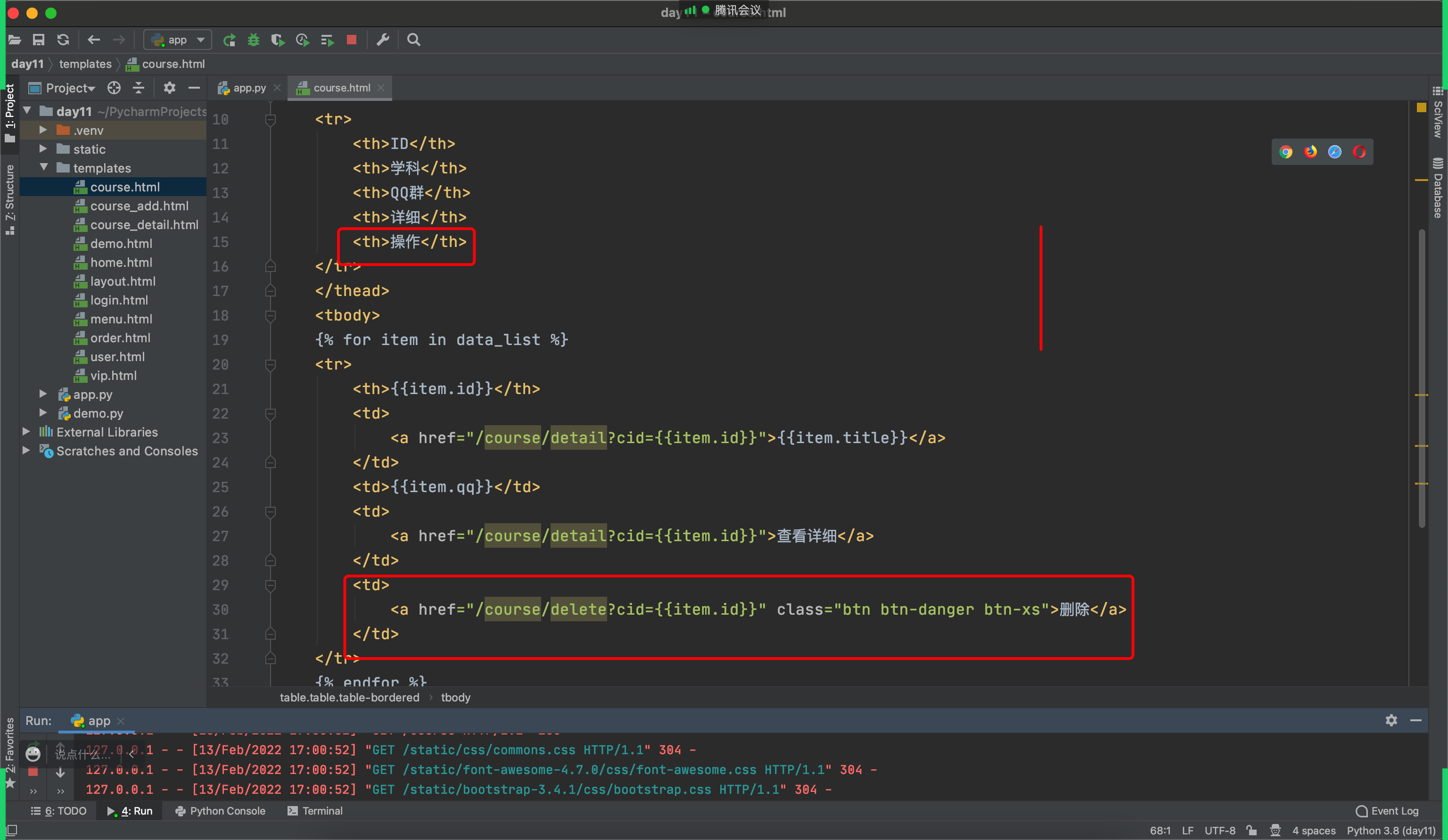Screen dimensions: 1448x840
Task: Collapse the fold marker at line 10
Action: pyautogui.click(x=270, y=120)
